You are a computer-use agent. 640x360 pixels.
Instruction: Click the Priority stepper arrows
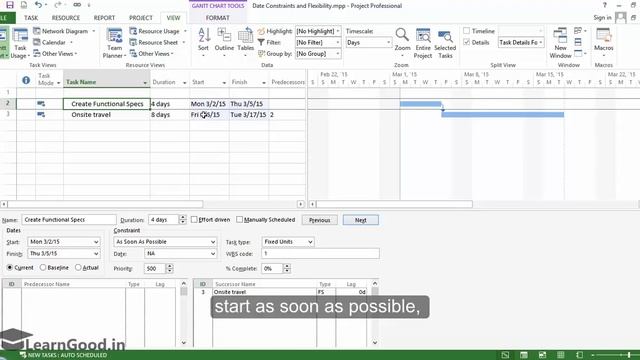[x=170, y=269]
